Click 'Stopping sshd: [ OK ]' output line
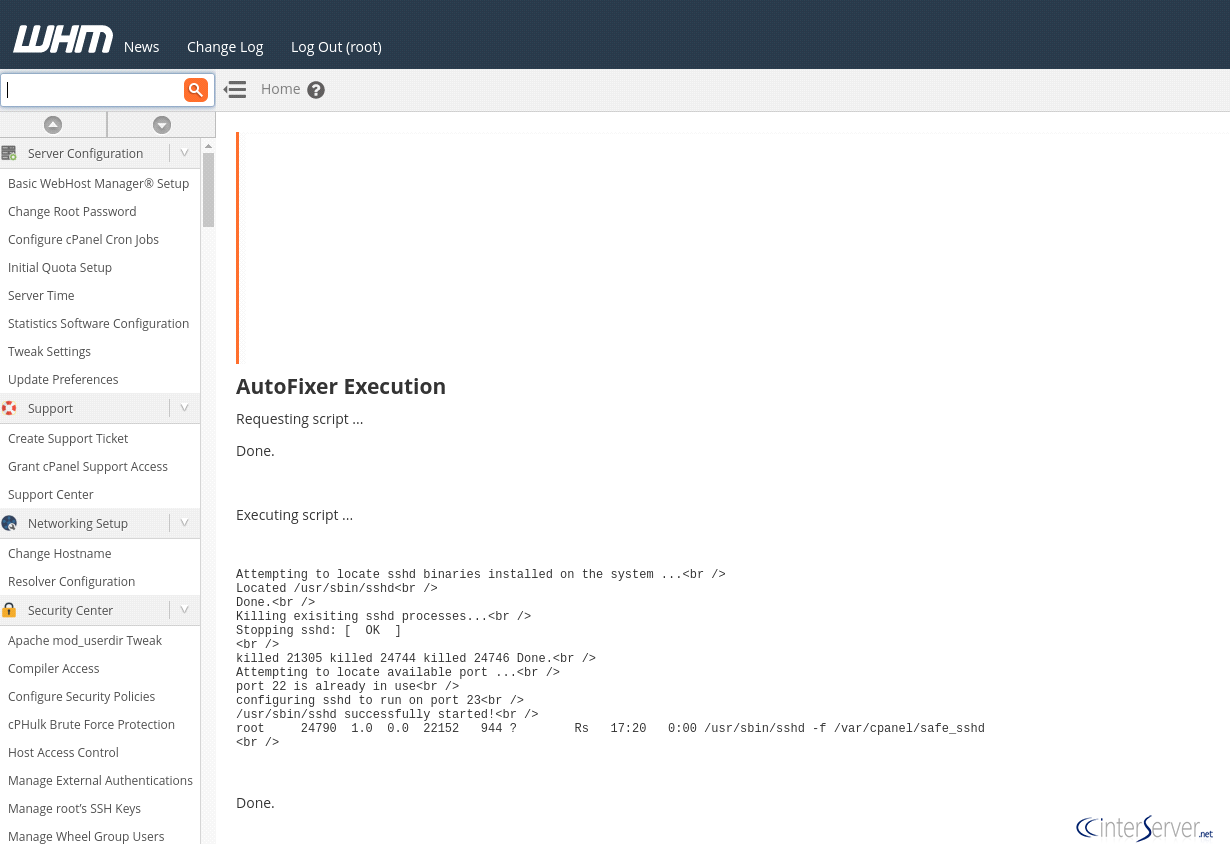This screenshot has width=1230, height=844. [318, 630]
